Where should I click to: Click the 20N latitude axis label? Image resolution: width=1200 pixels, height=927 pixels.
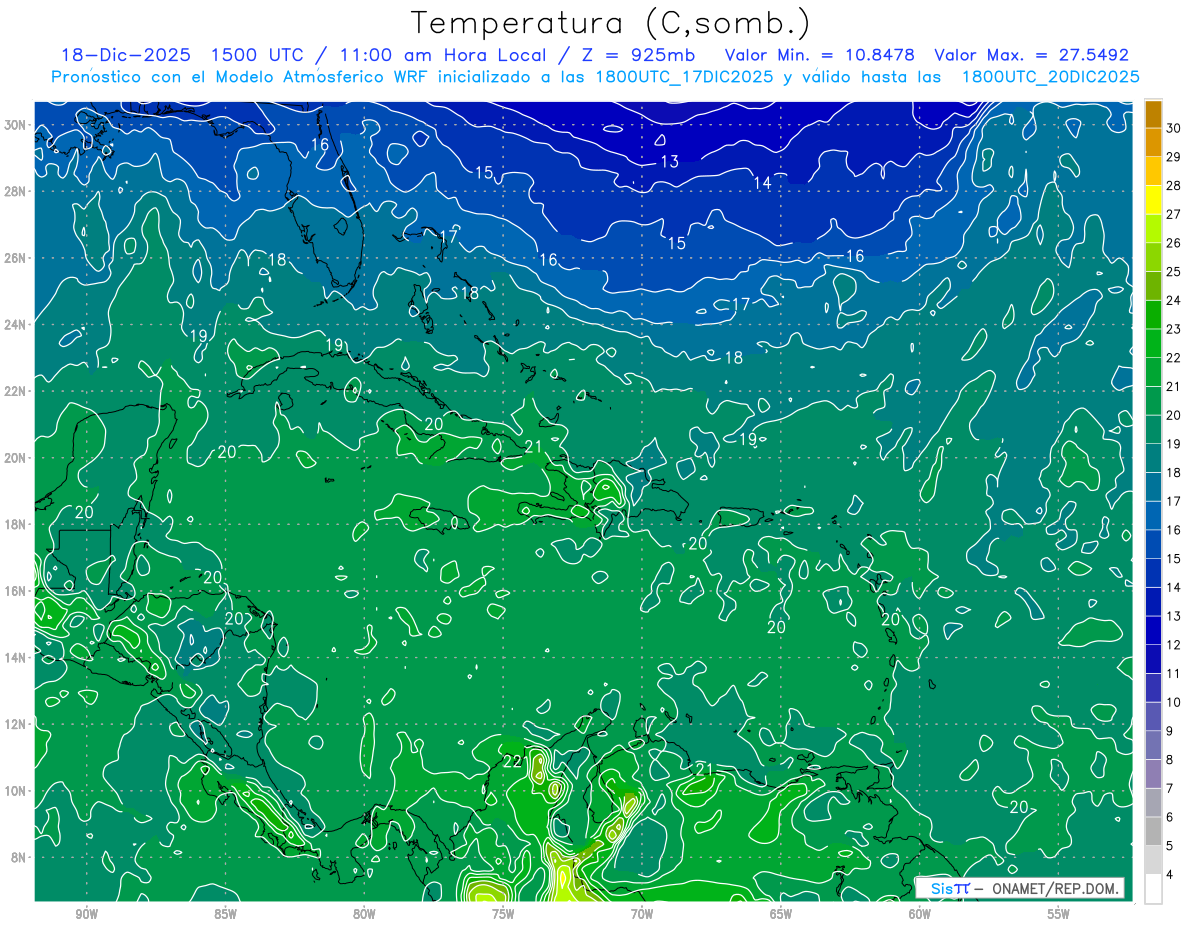click(16, 458)
